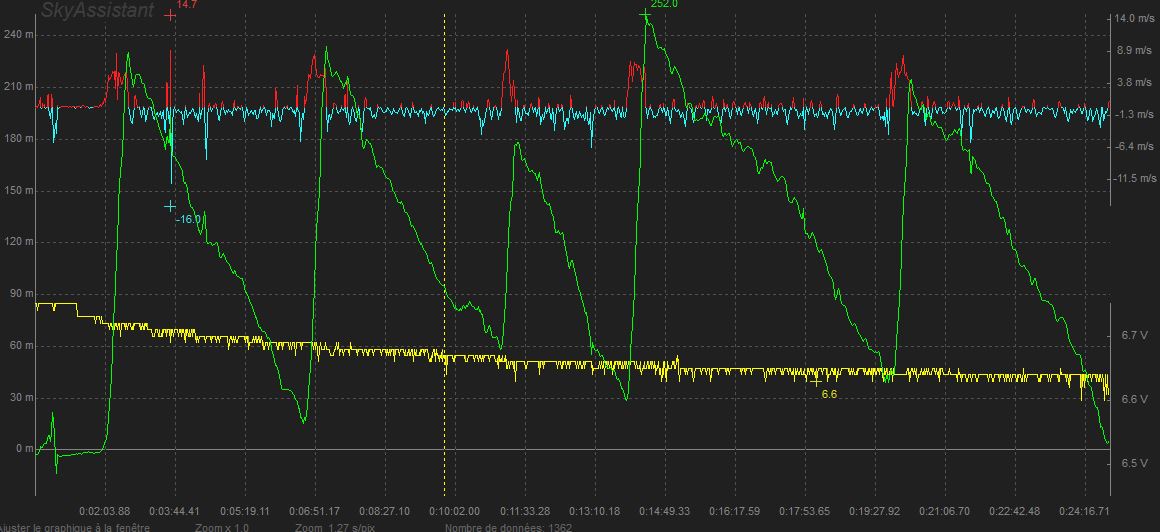Click the 0 m altitude axis label
This screenshot has height=532, width=1160.
23,449
